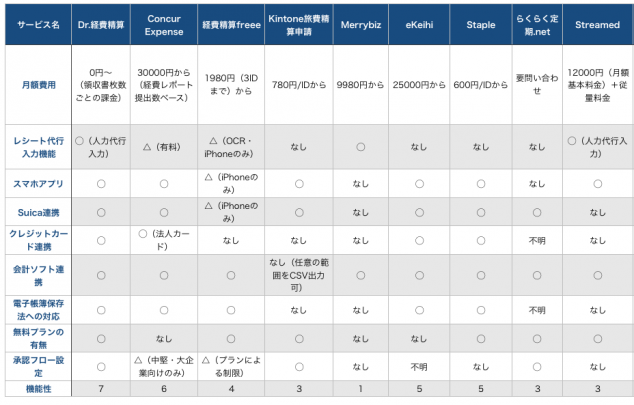Select Streamed's 機能性 score 3
The height and width of the screenshot is (405, 634).
(598, 389)
